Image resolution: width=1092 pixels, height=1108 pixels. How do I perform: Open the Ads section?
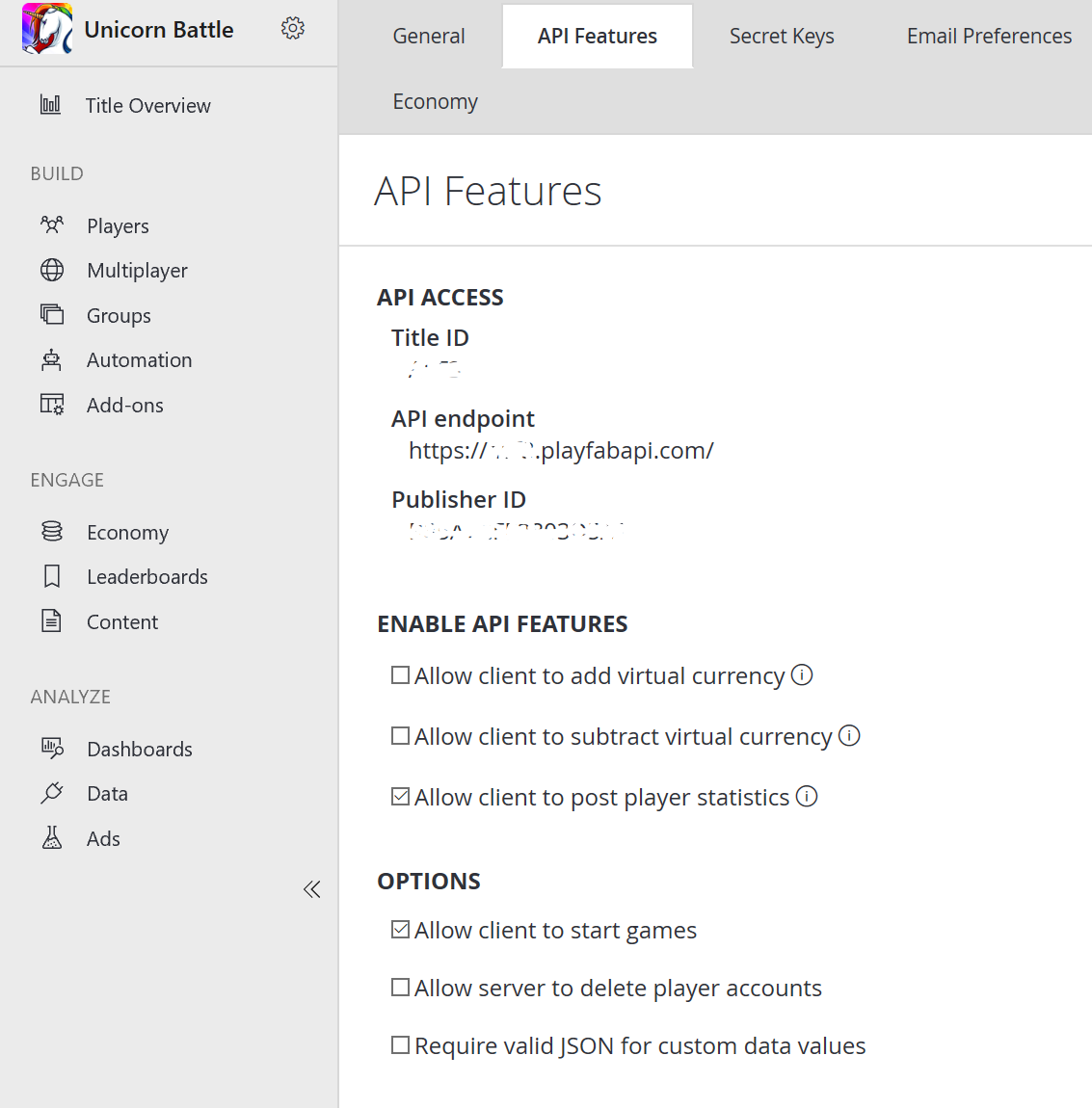103,838
